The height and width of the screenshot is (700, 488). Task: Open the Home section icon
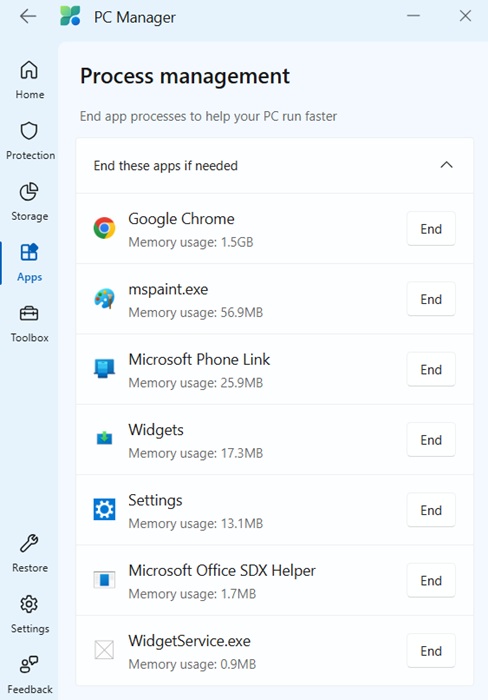pos(29,70)
